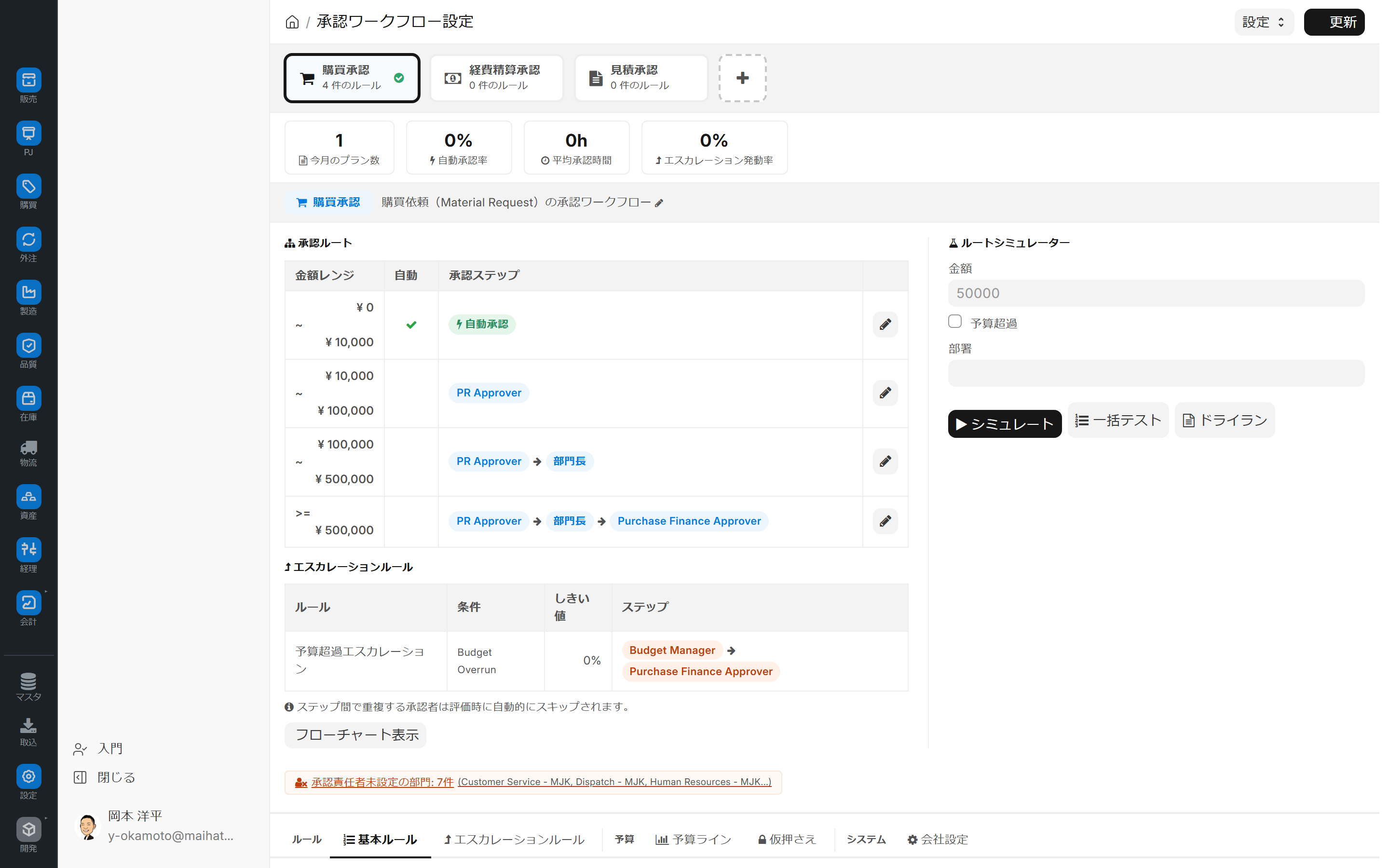Image resolution: width=1389 pixels, height=868 pixels.
Task: Open the 予算ライン tab
Action: 694,839
